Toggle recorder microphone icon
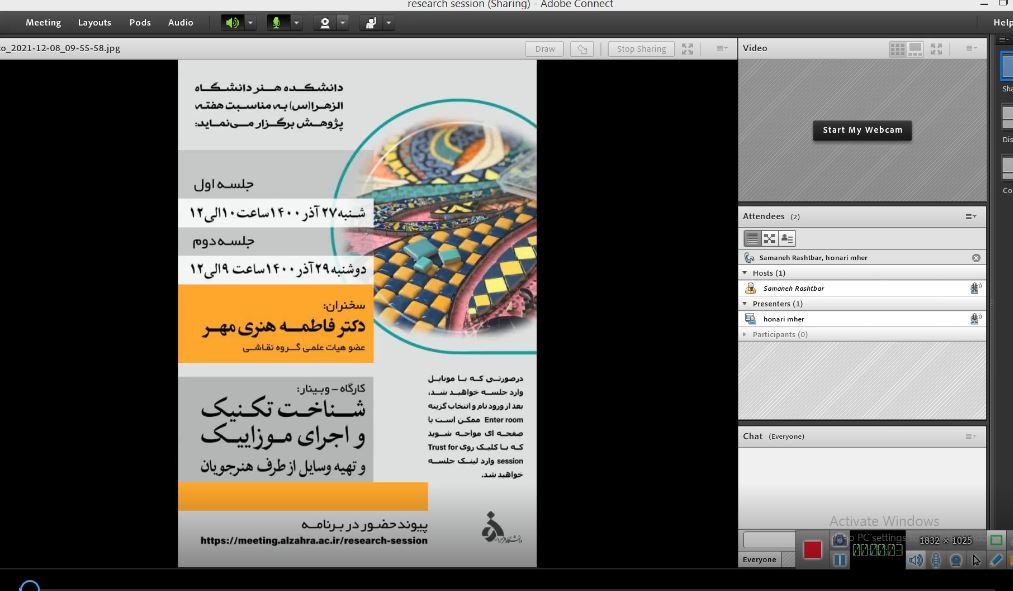This screenshot has height=591, width=1013. 935,560
